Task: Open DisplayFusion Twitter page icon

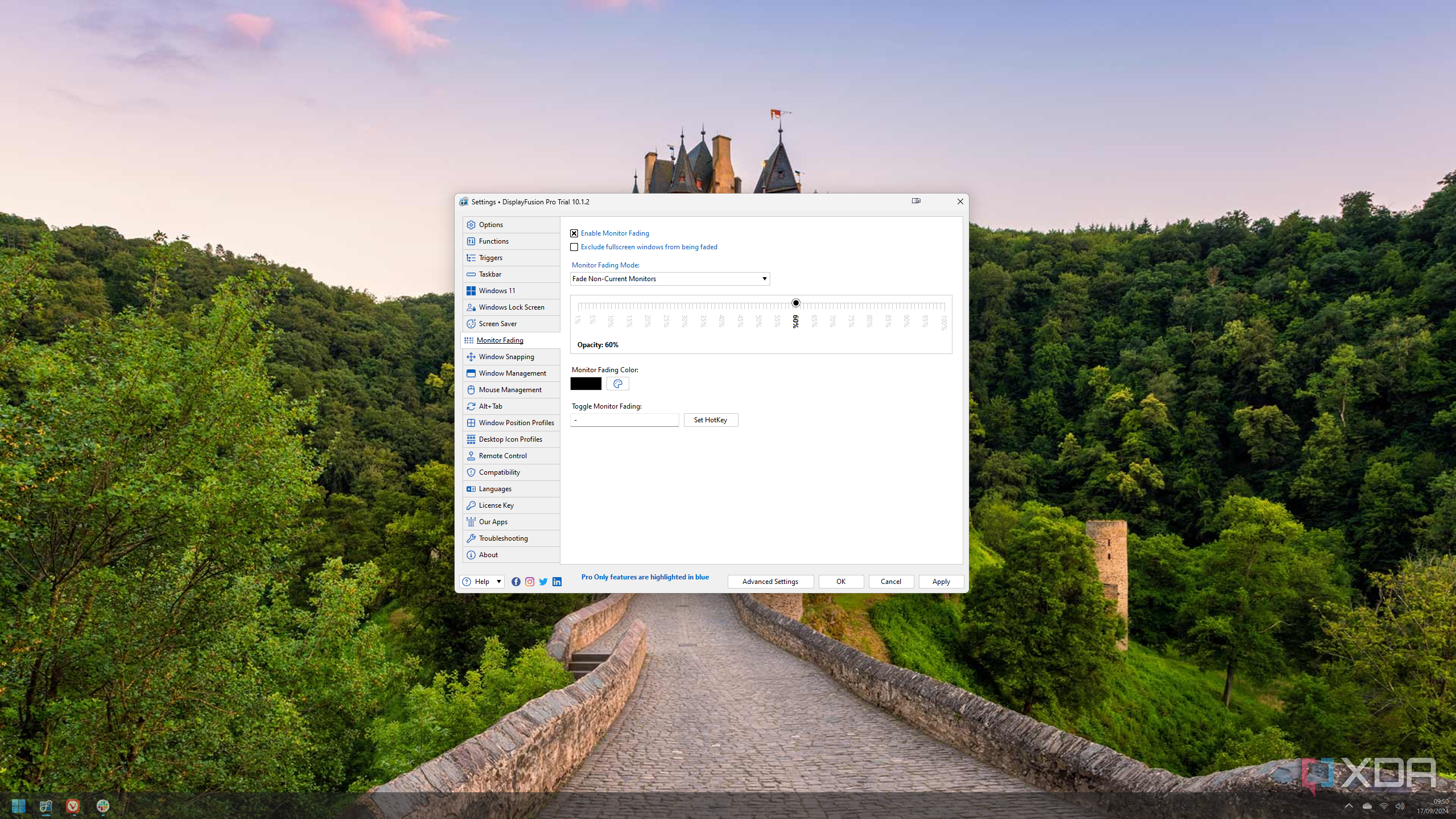Action: [x=543, y=582]
